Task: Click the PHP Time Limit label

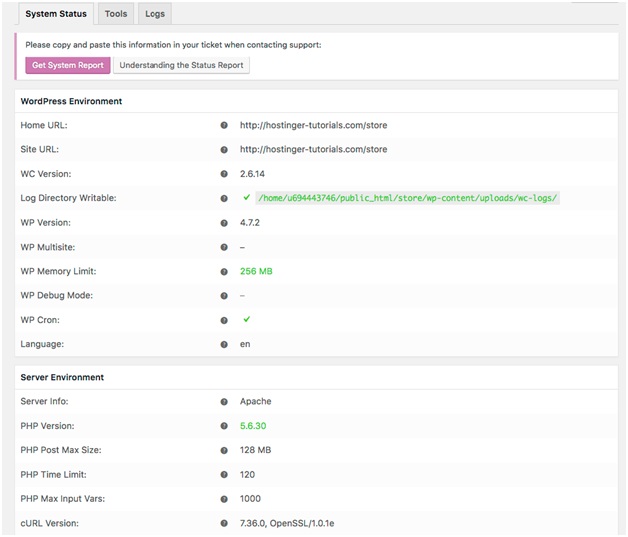Action: [53, 475]
